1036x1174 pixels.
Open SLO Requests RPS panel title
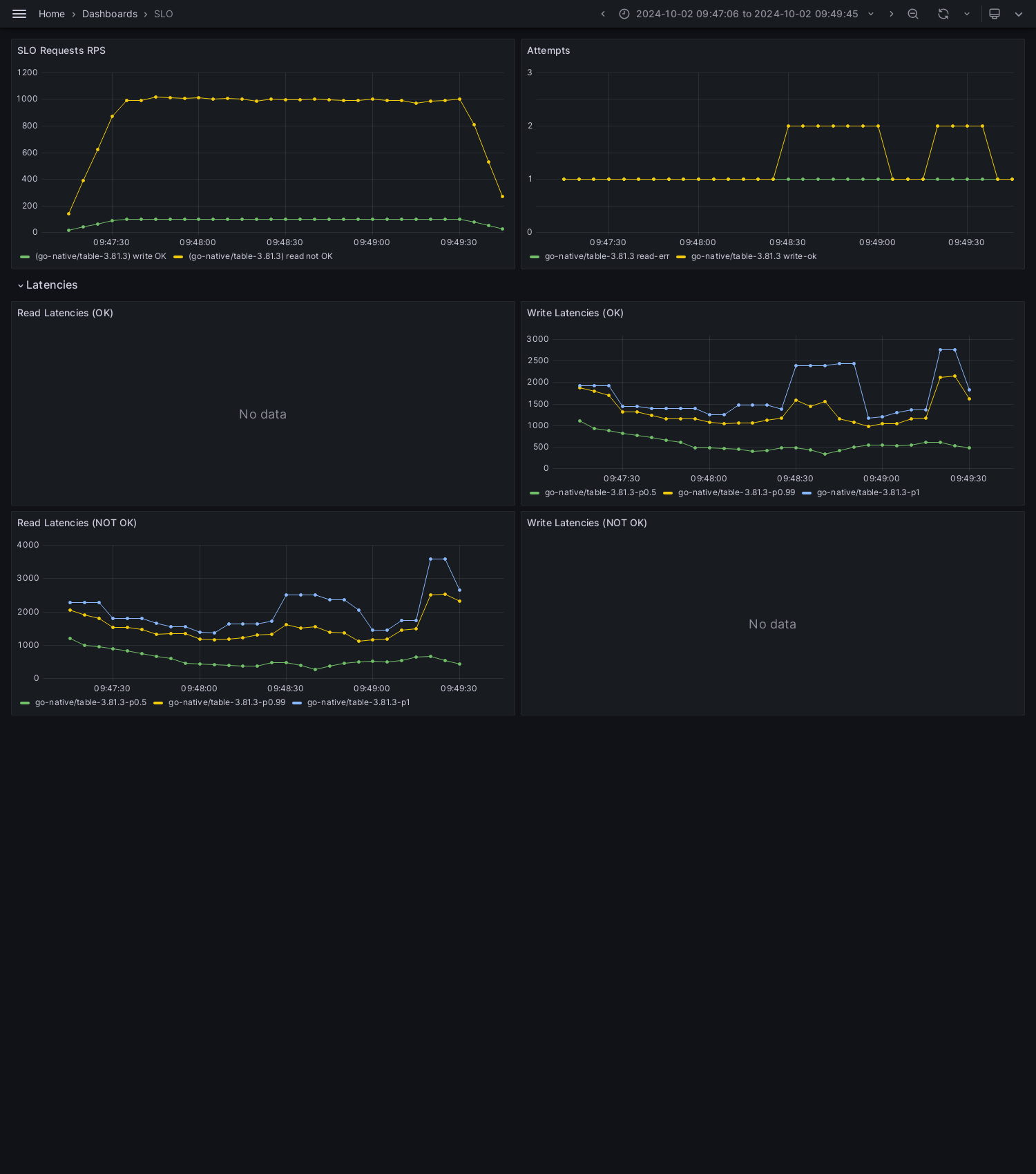61,50
